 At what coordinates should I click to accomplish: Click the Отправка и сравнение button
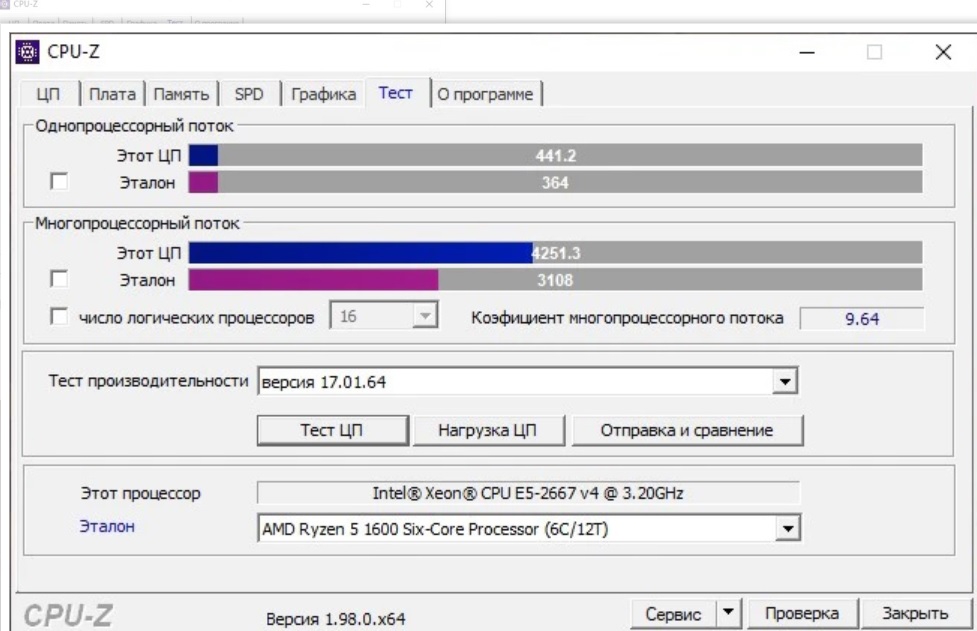coord(687,430)
